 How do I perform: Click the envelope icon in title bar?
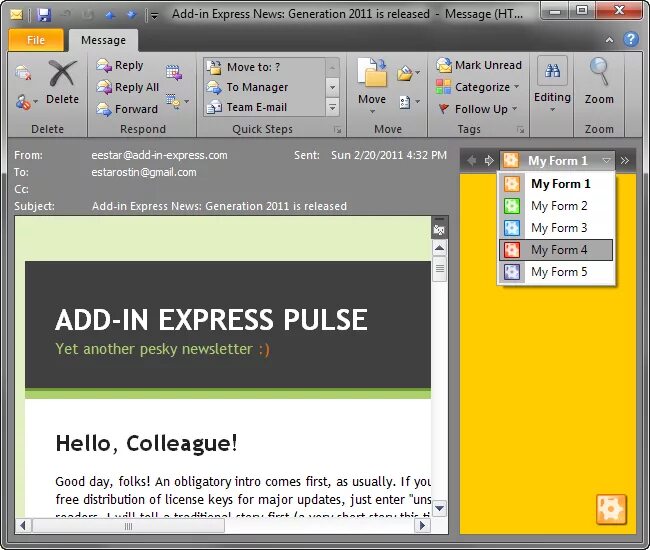point(16,15)
